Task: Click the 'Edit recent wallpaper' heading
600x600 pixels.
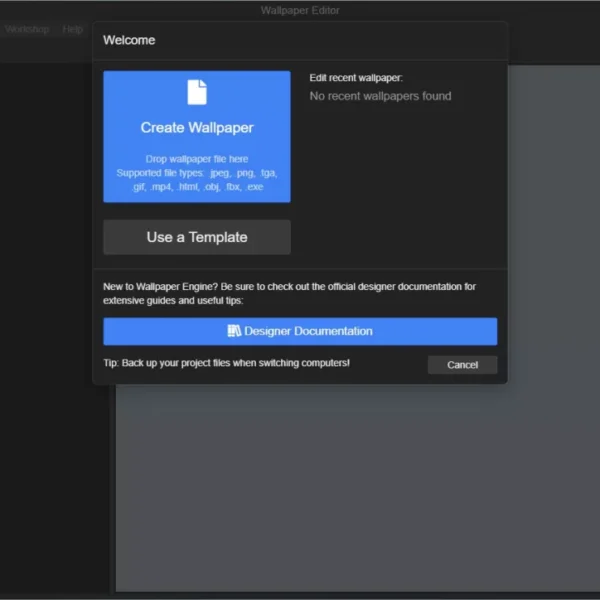Action: (356, 77)
